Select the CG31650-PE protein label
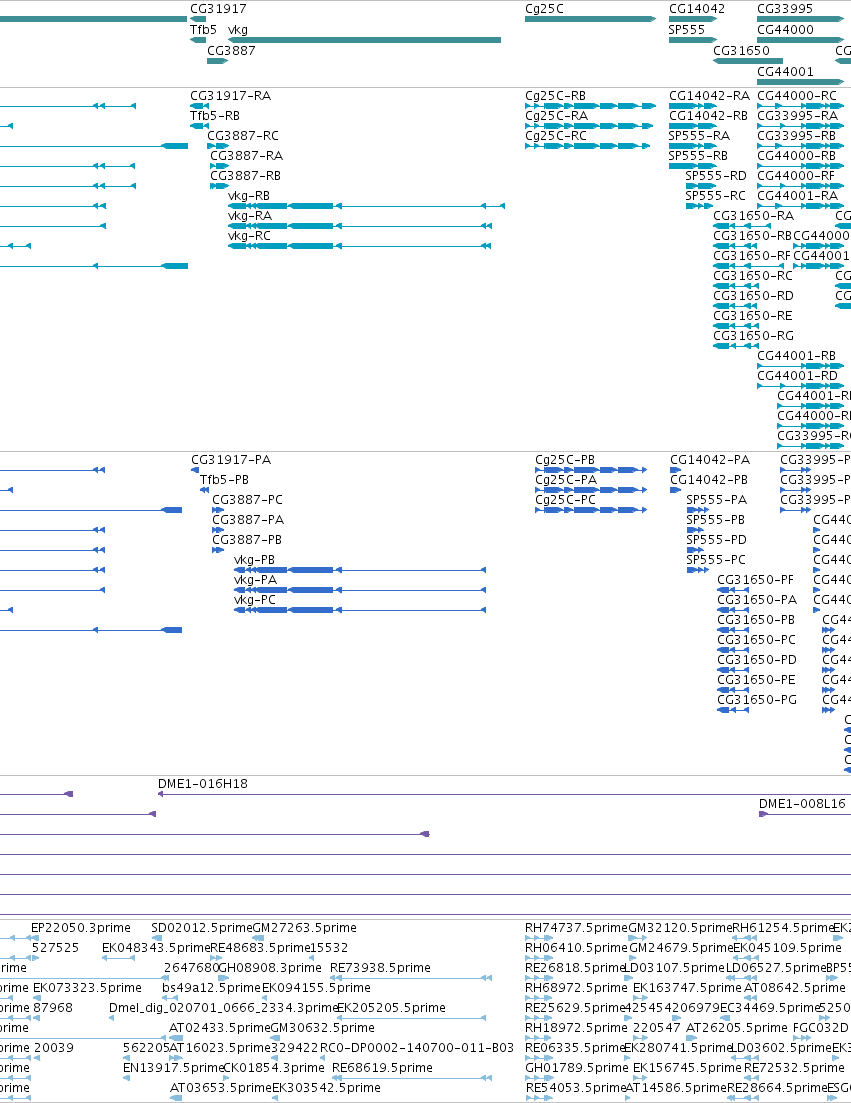851x1103 pixels. point(756,680)
